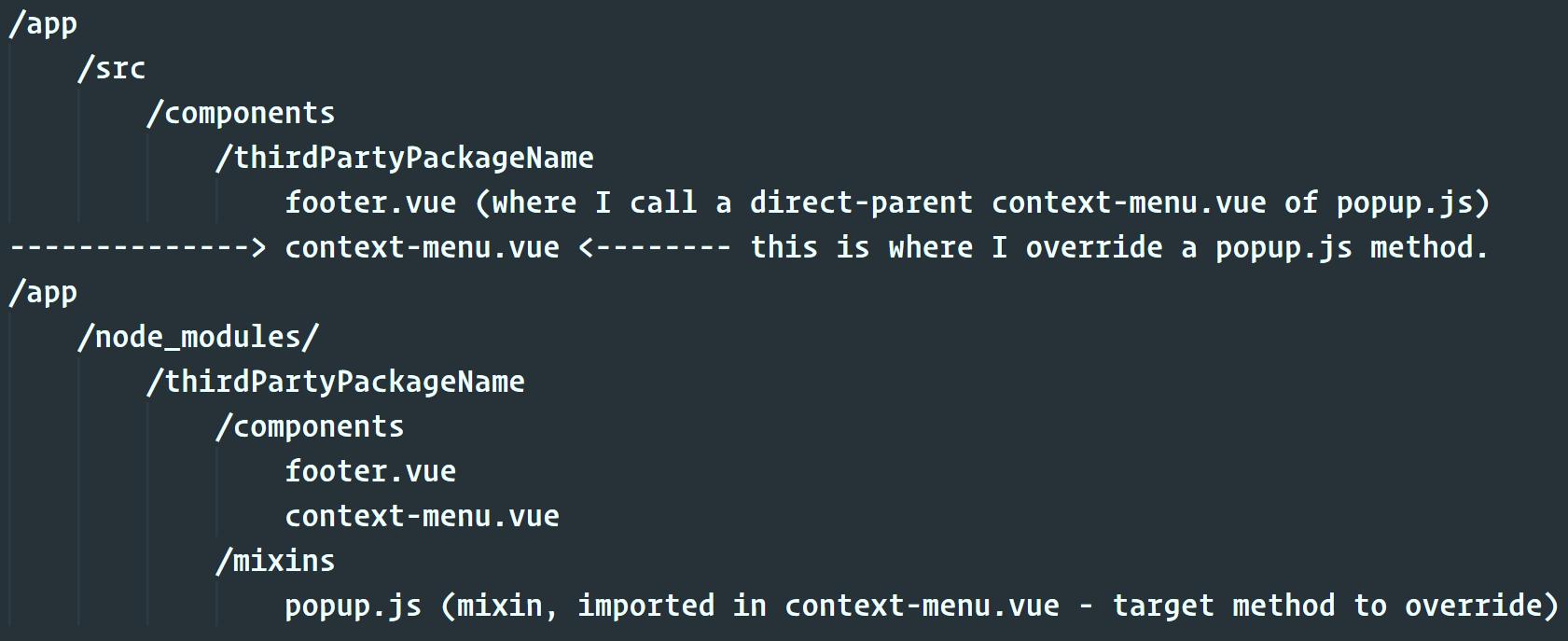The width and height of the screenshot is (1568, 641).
Task: Click the second /app root folder line
Action: [43, 293]
